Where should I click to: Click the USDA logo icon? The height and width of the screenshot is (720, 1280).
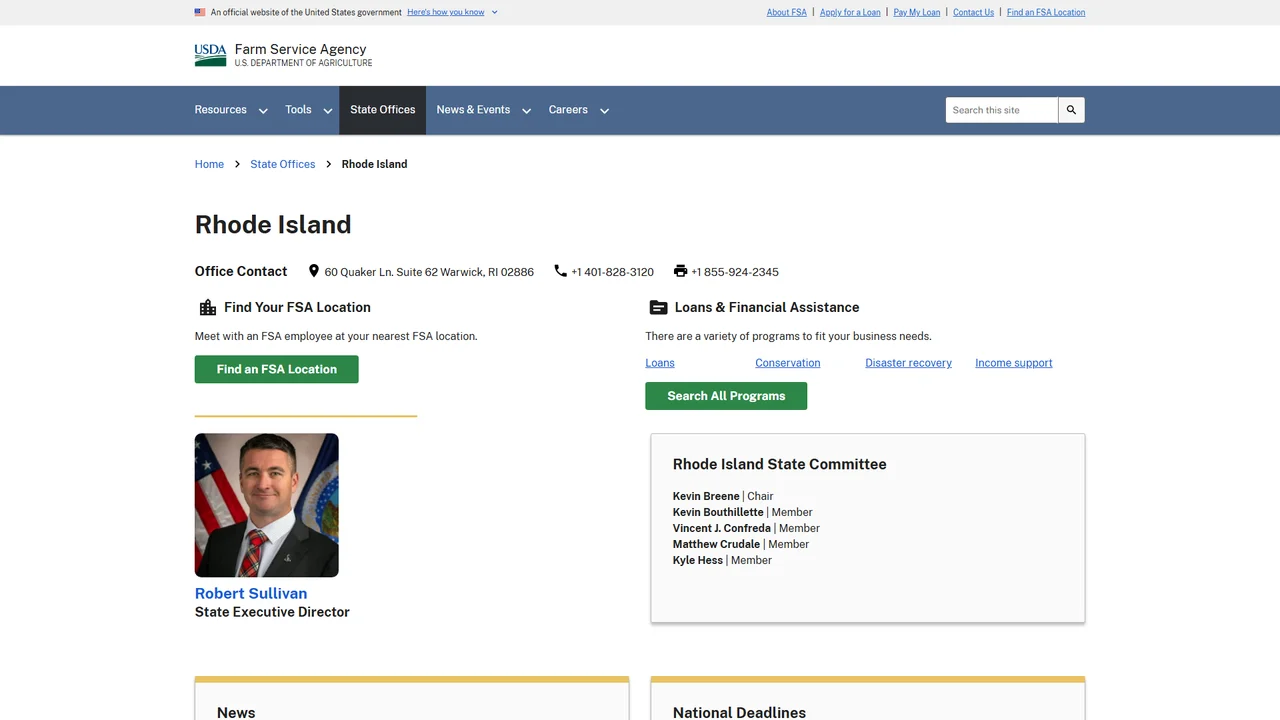pos(210,55)
